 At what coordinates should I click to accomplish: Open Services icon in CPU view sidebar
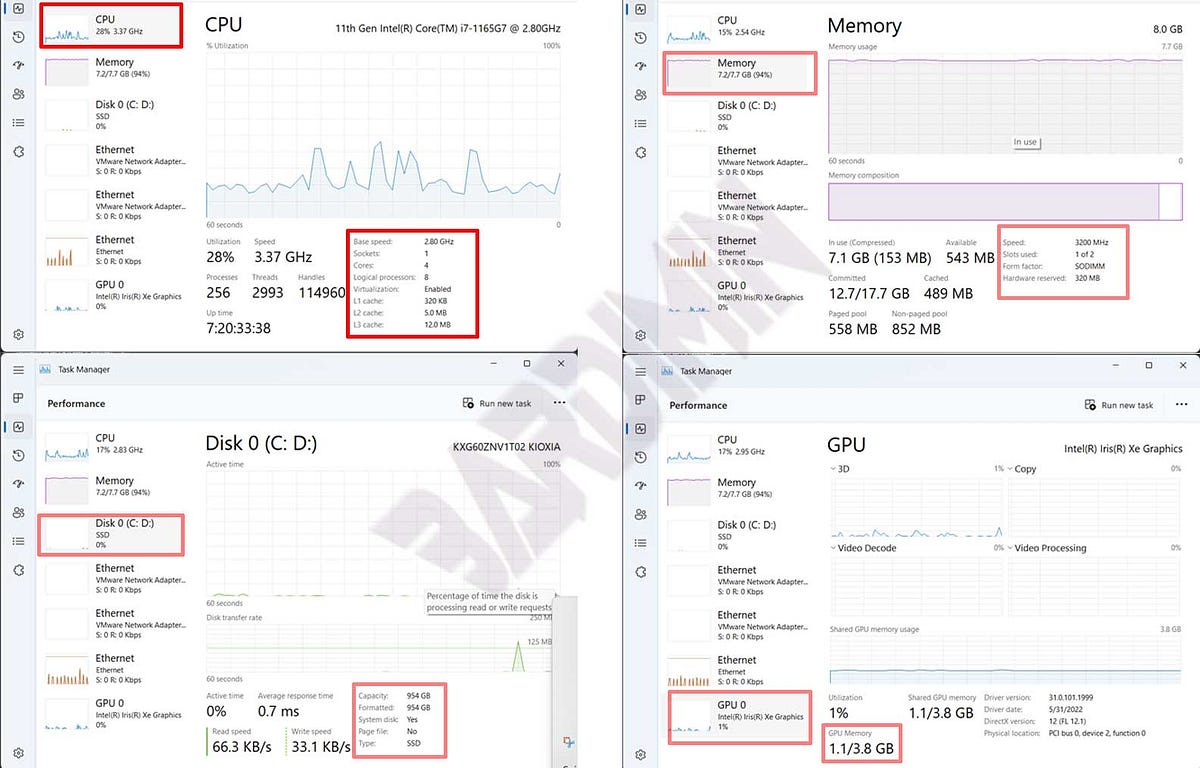tap(18, 151)
